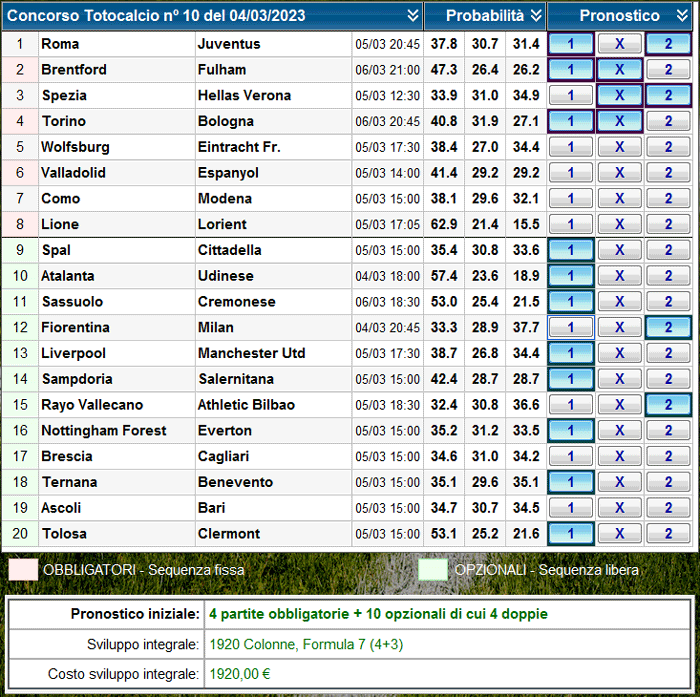Pick 1 for Atalanta-Udinese match
The width and height of the screenshot is (700, 697).
pos(570,276)
